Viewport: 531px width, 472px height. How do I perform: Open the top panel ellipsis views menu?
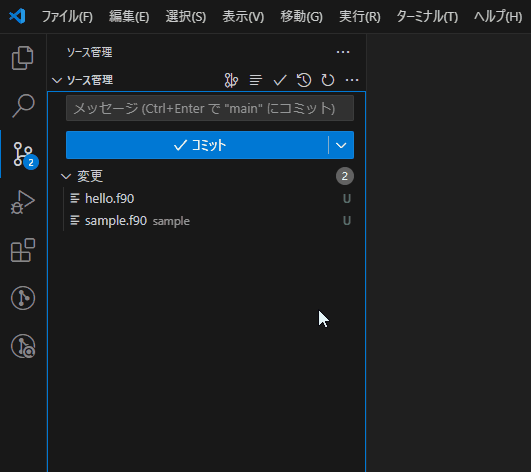click(x=343, y=52)
